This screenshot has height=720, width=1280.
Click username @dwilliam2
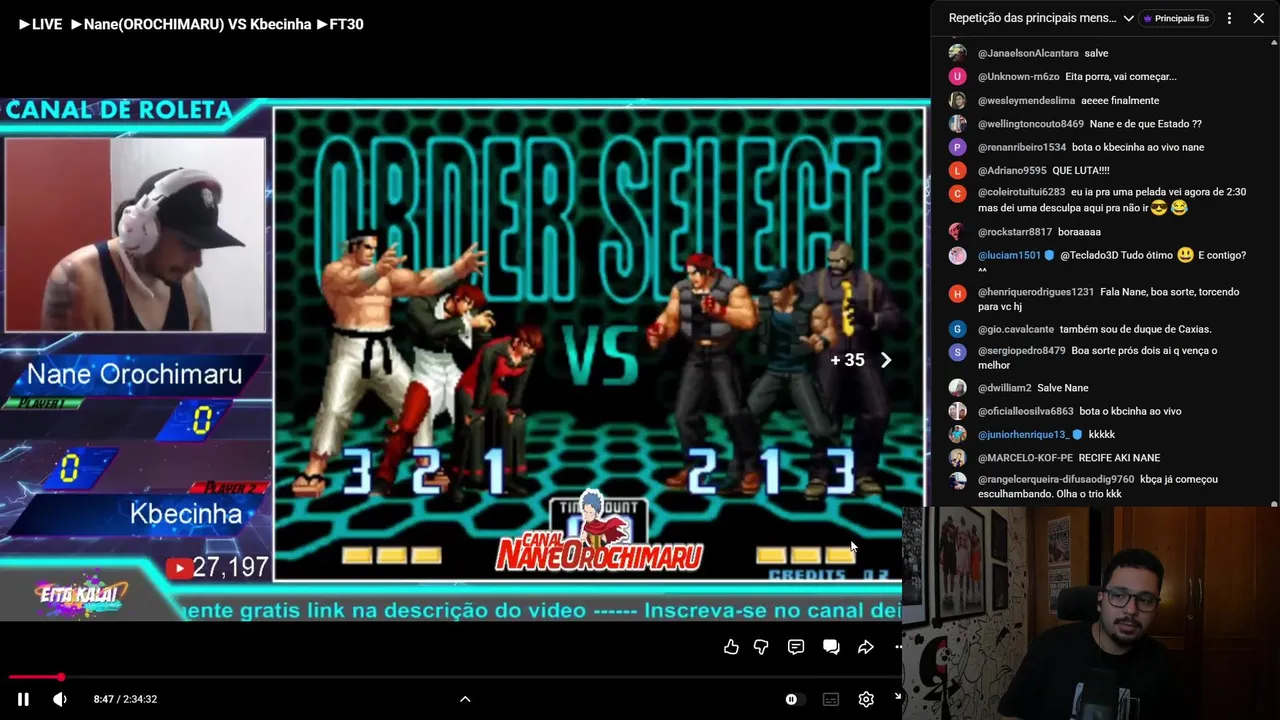pyautogui.click(x=1004, y=388)
